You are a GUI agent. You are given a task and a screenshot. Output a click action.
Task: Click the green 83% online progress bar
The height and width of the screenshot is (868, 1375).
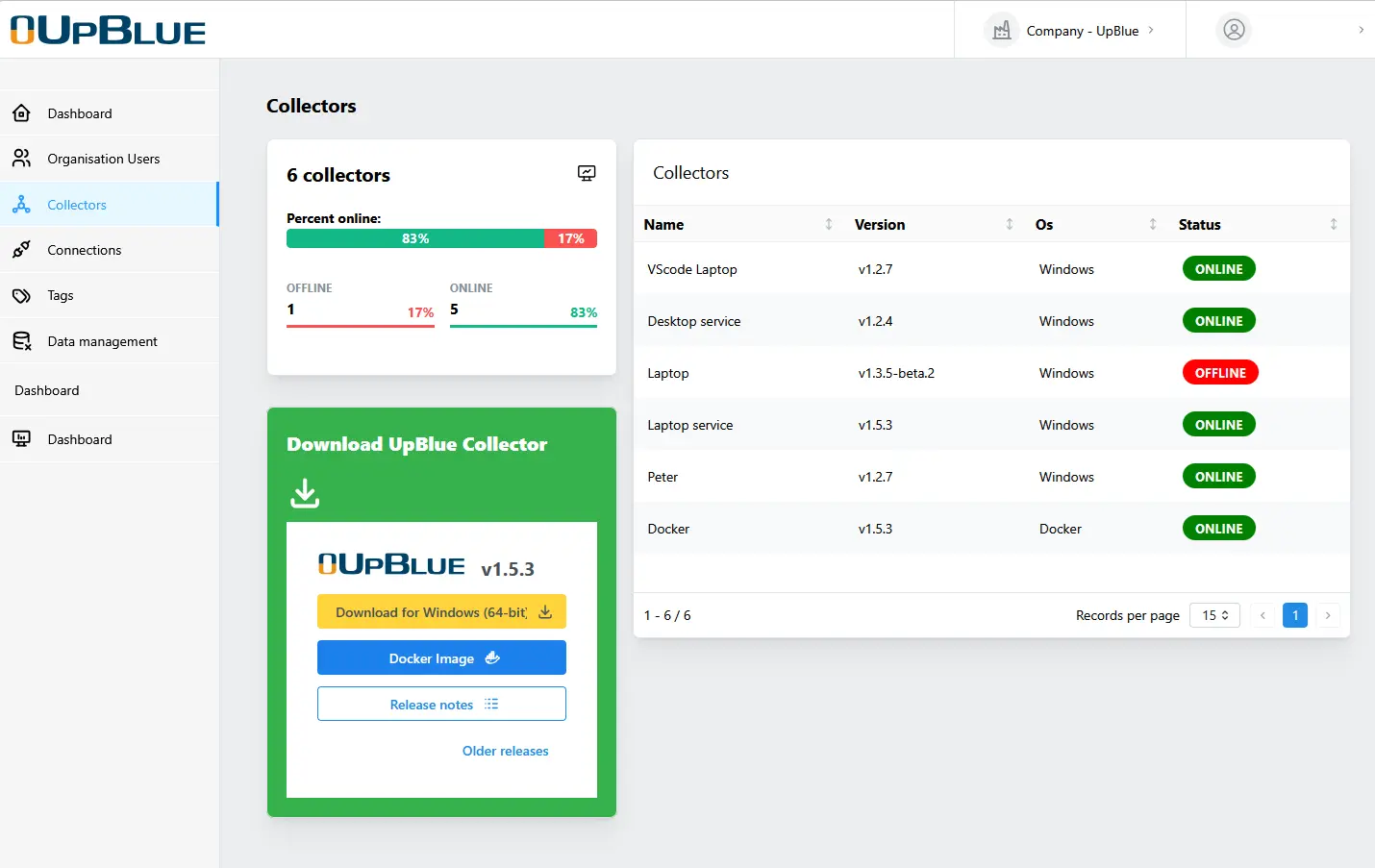coord(415,239)
